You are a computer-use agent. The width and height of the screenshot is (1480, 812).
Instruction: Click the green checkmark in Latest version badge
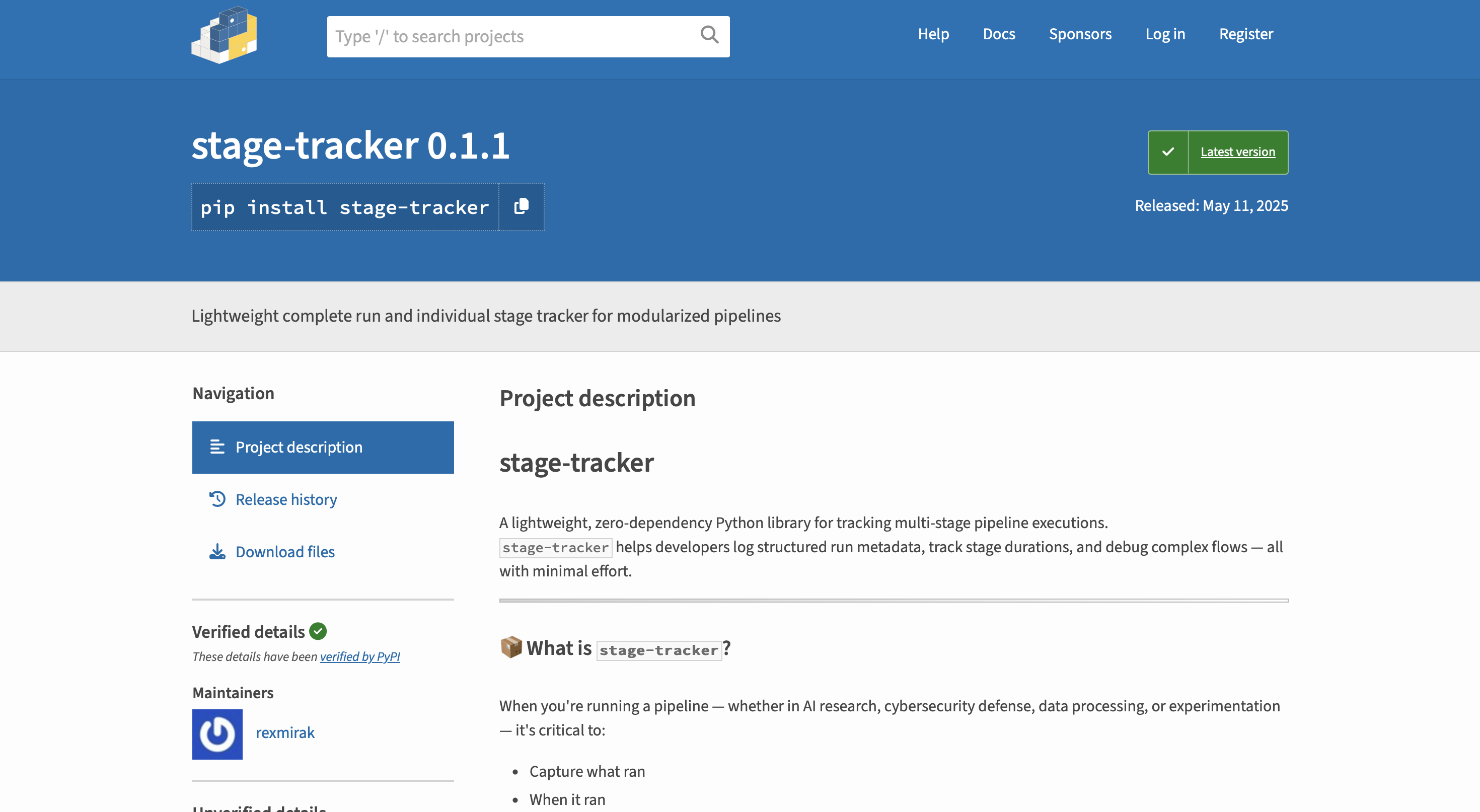click(x=1167, y=152)
